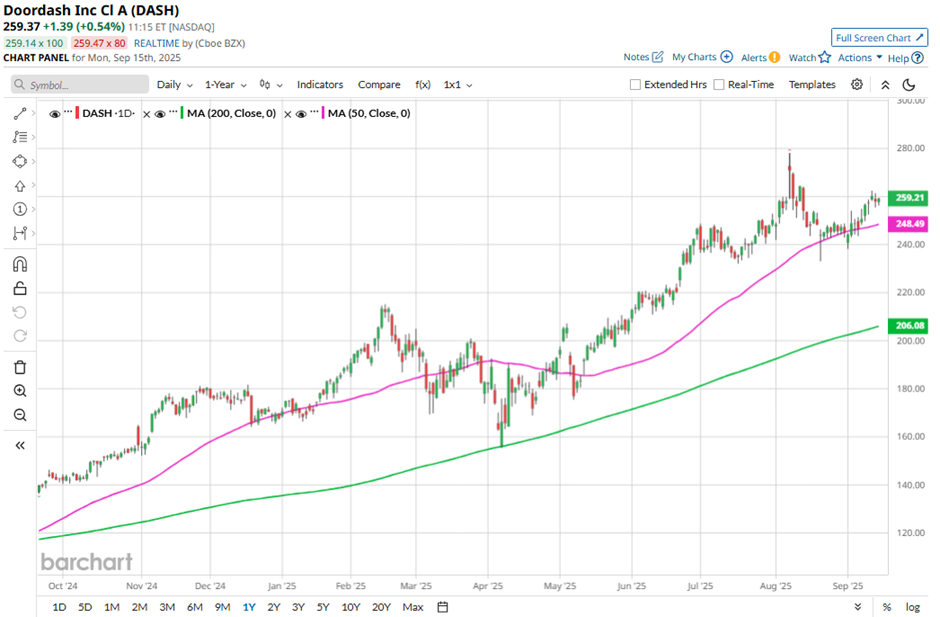Viewport: 940px width, 617px height.
Task: Remove the MA 200 indicator
Action: [x=147, y=114]
